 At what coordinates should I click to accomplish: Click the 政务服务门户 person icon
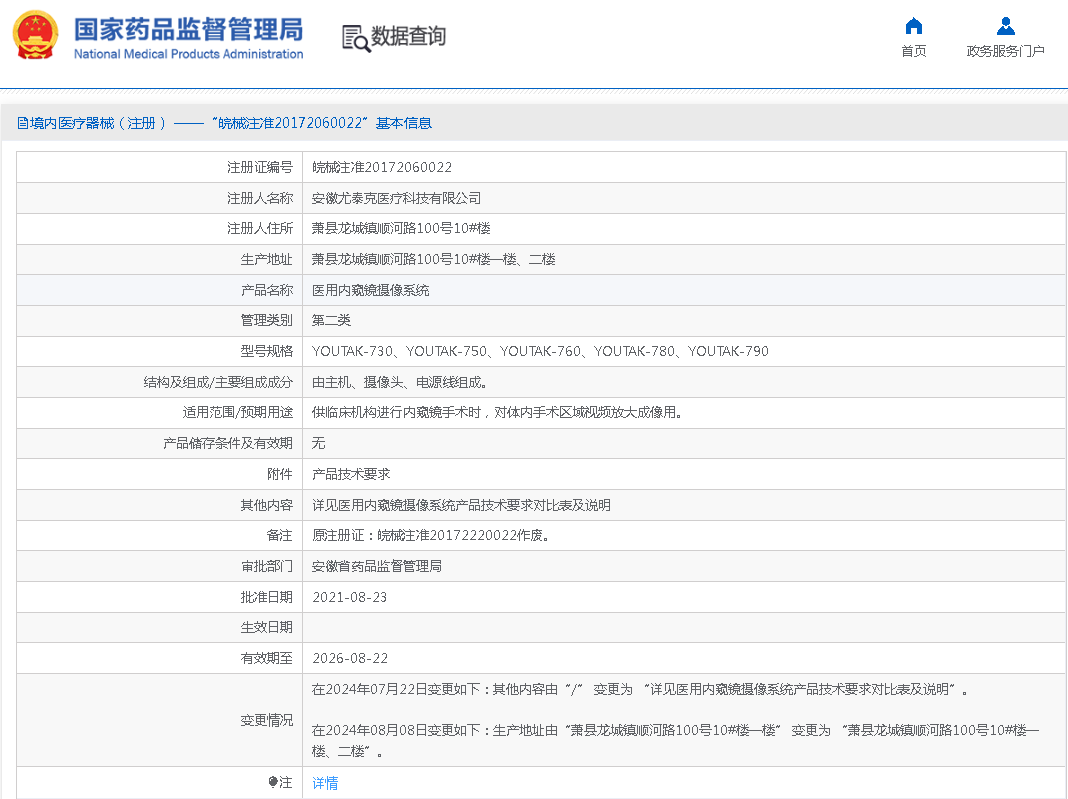coord(1005,27)
